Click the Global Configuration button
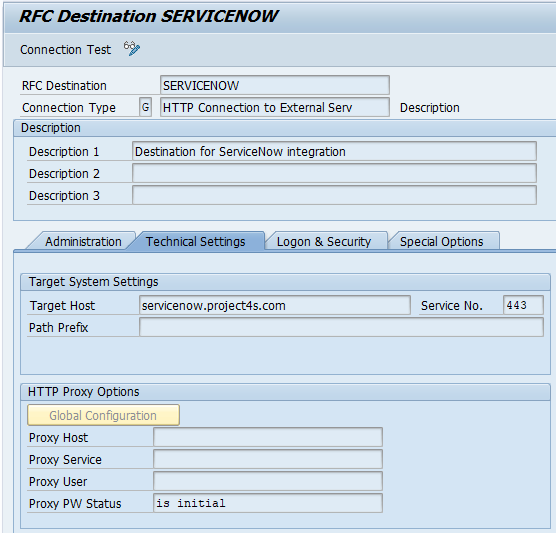Image resolution: width=556 pixels, height=533 pixels. point(103,415)
